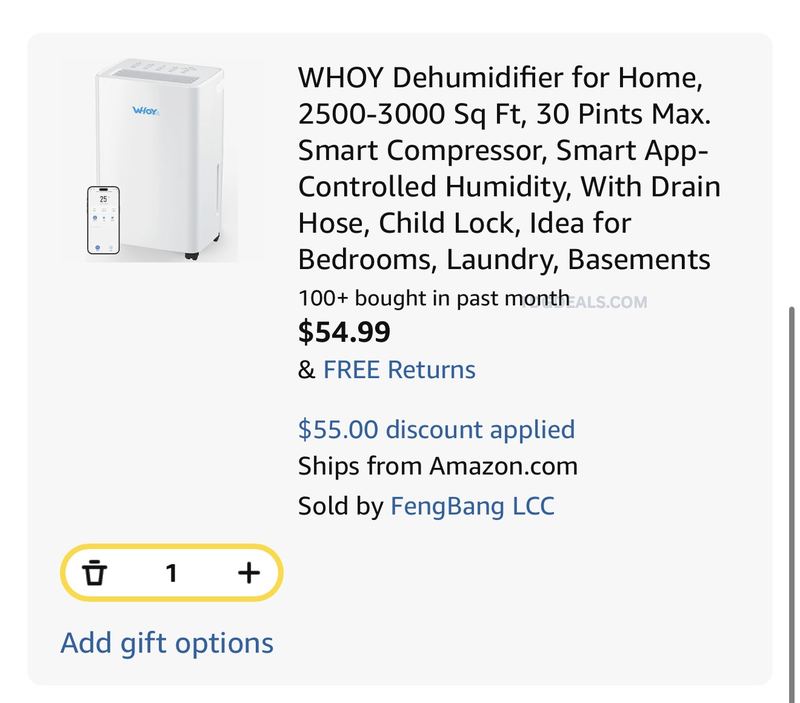The image size is (800, 703).
Task: Open the WHOY dehumidifier product thumbnail
Action: click(x=162, y=159)
